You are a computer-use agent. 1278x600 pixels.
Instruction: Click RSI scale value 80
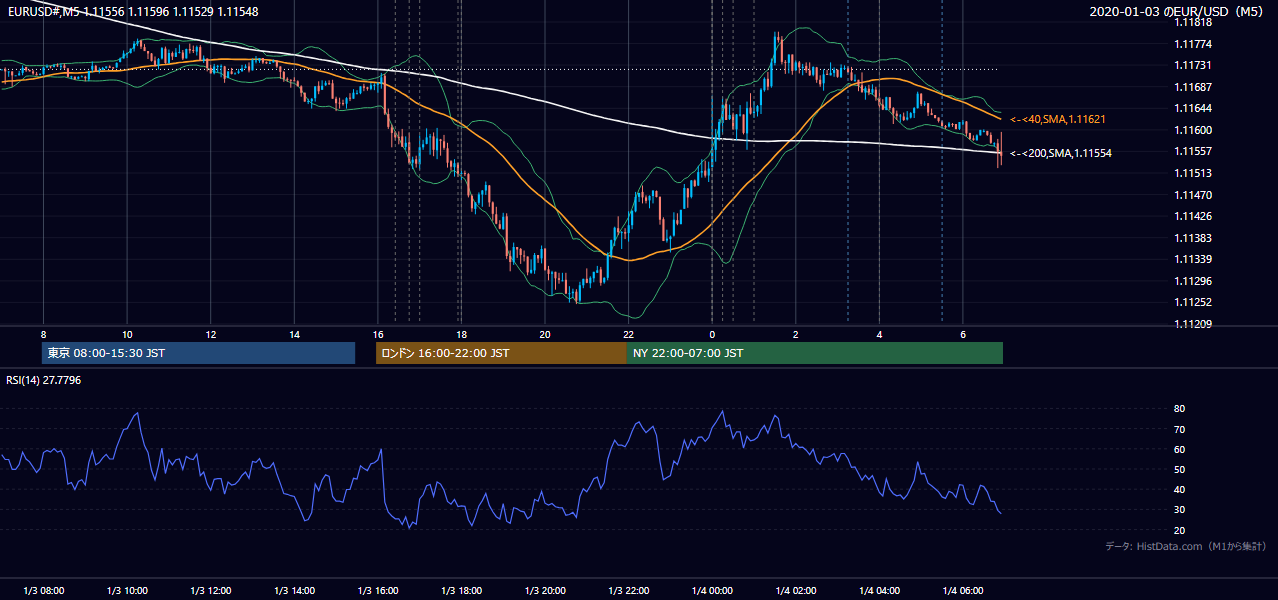click(1180, 409)
